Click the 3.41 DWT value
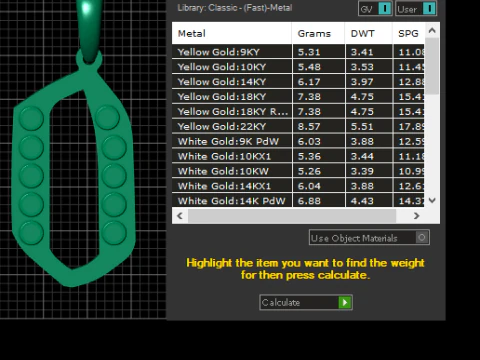The height and width of the screenshot is (360, 480). pos(362,52)
